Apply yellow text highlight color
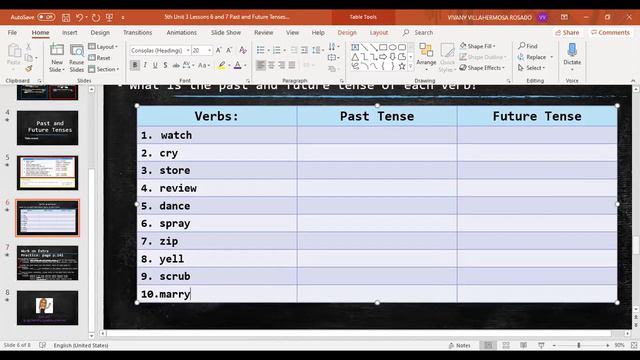This screenshot has width=640, height=360. click(x=221, y=65)
